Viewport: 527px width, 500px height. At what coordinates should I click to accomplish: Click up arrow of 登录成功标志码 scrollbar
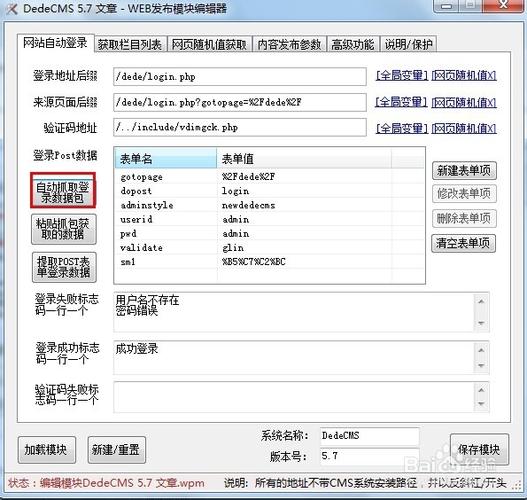tap(481, 350)
